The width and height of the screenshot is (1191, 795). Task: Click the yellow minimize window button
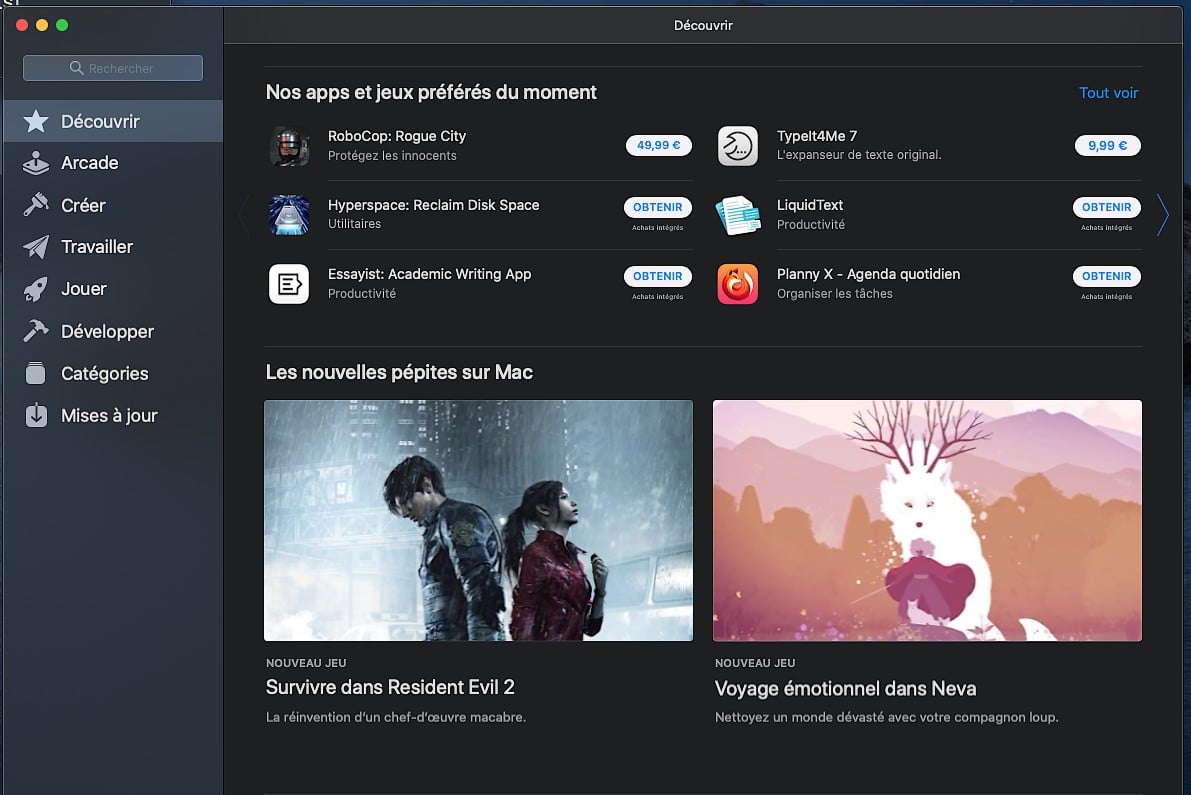[x=42, y=25]
